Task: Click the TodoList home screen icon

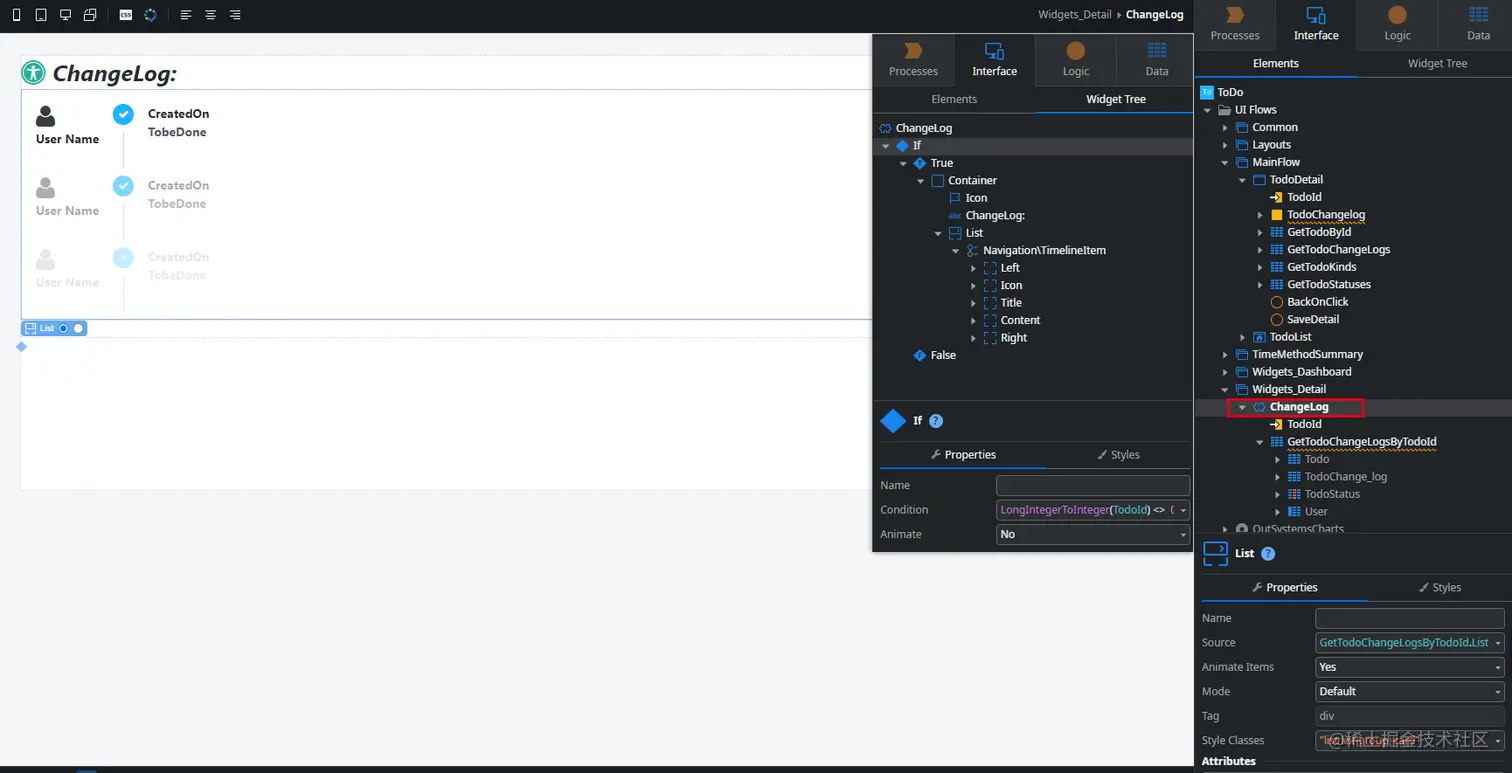Action: point(1259,337)
